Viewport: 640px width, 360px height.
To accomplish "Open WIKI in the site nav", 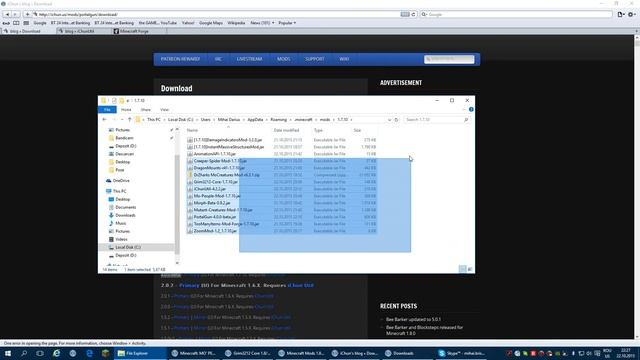I will pyautogui.click(x=344, y=59).
